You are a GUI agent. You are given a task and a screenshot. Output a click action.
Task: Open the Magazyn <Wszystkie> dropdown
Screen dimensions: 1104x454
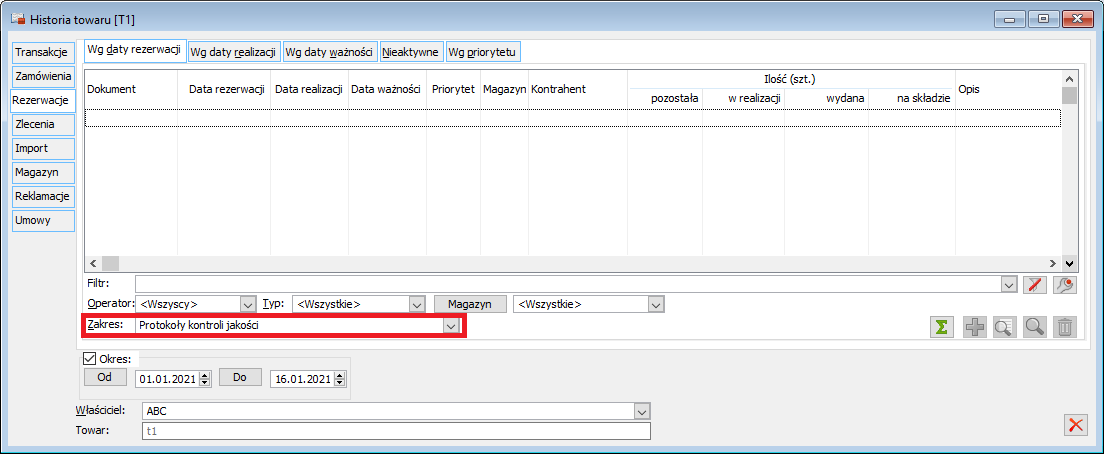click(656, 304)
